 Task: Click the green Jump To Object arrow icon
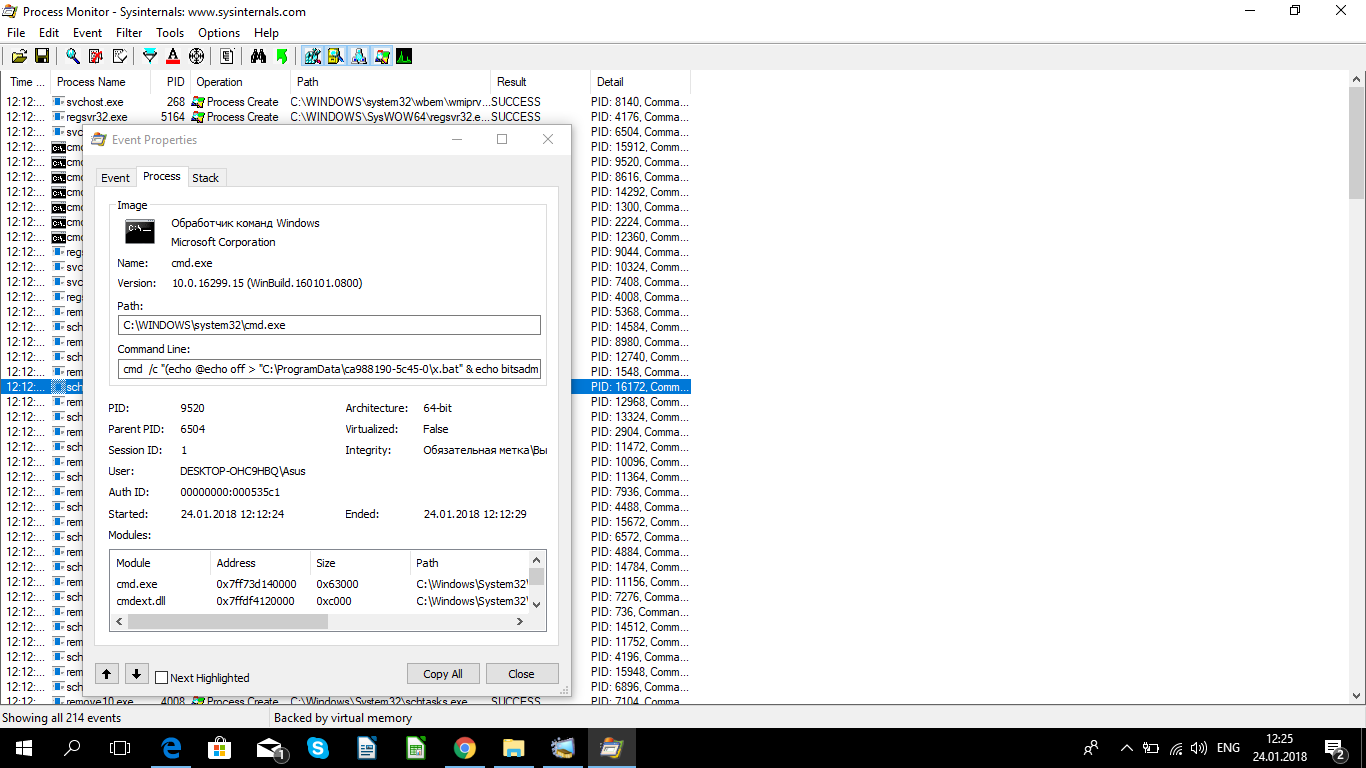281,56
